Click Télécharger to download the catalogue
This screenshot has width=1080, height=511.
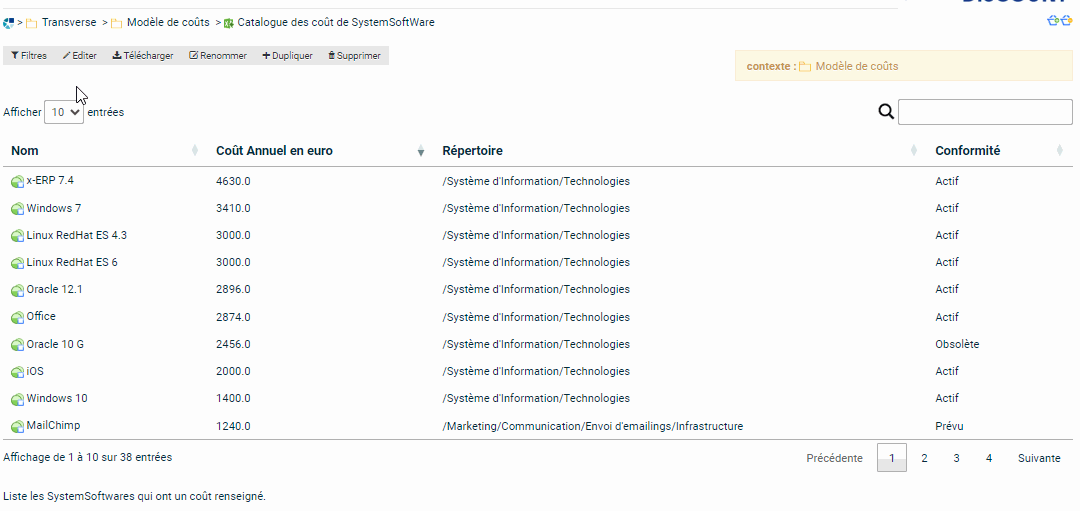(x=143, y=56)
